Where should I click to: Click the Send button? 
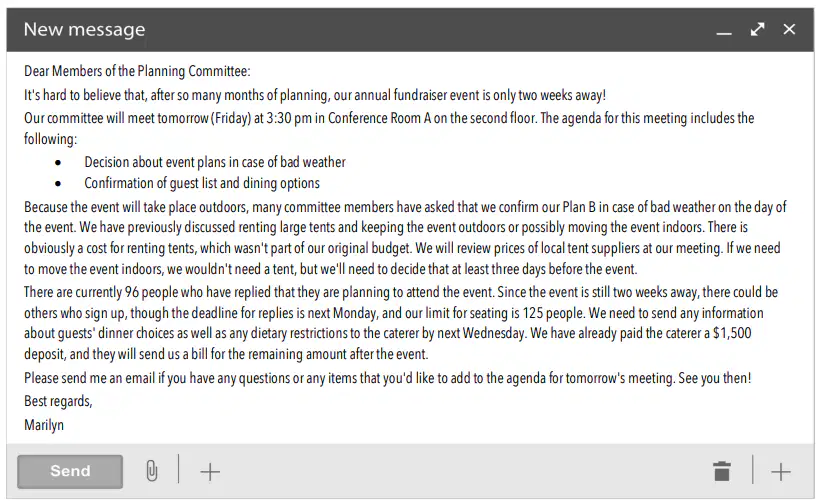[x=70, y=471]
